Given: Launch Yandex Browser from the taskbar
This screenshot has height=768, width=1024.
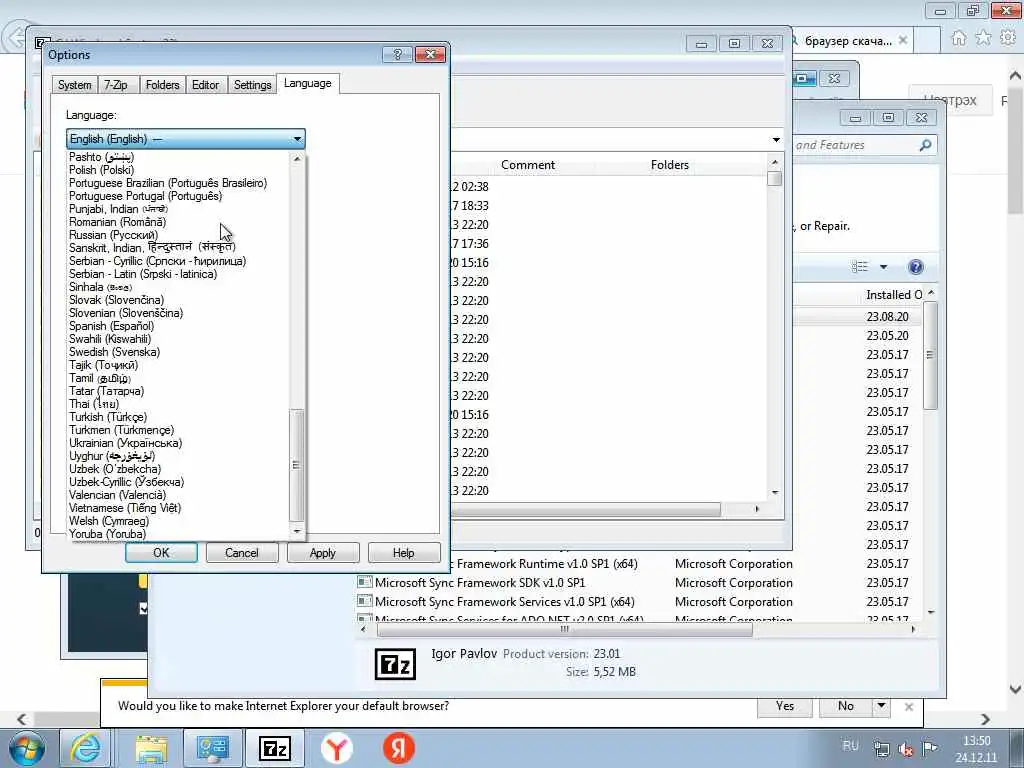Looking at the screenshot, I should coord(337,748).
